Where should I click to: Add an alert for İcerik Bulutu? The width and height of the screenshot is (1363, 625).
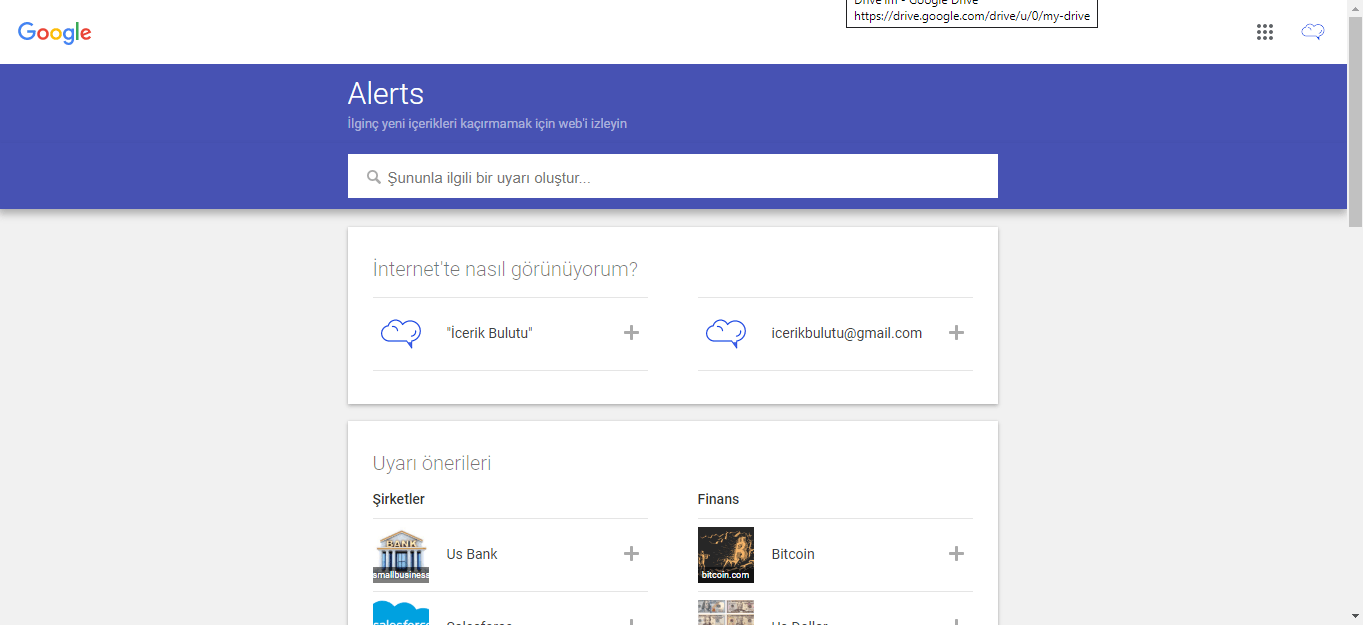(631, 332)
